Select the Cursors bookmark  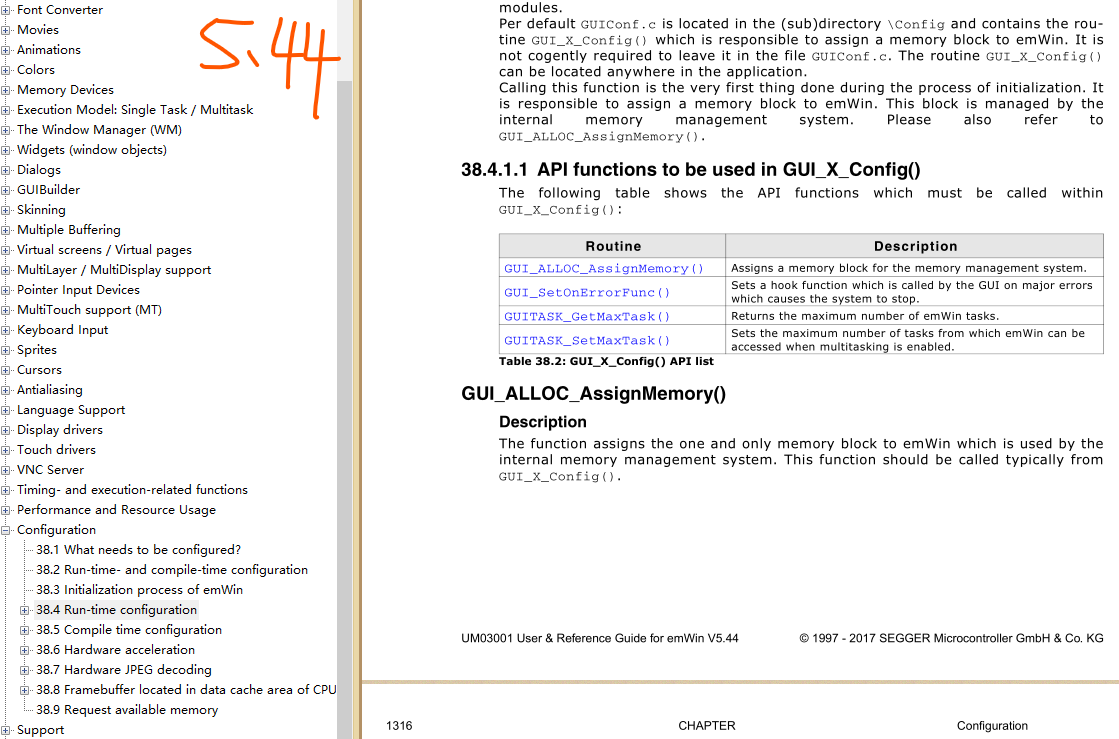(x=39, y=370)
